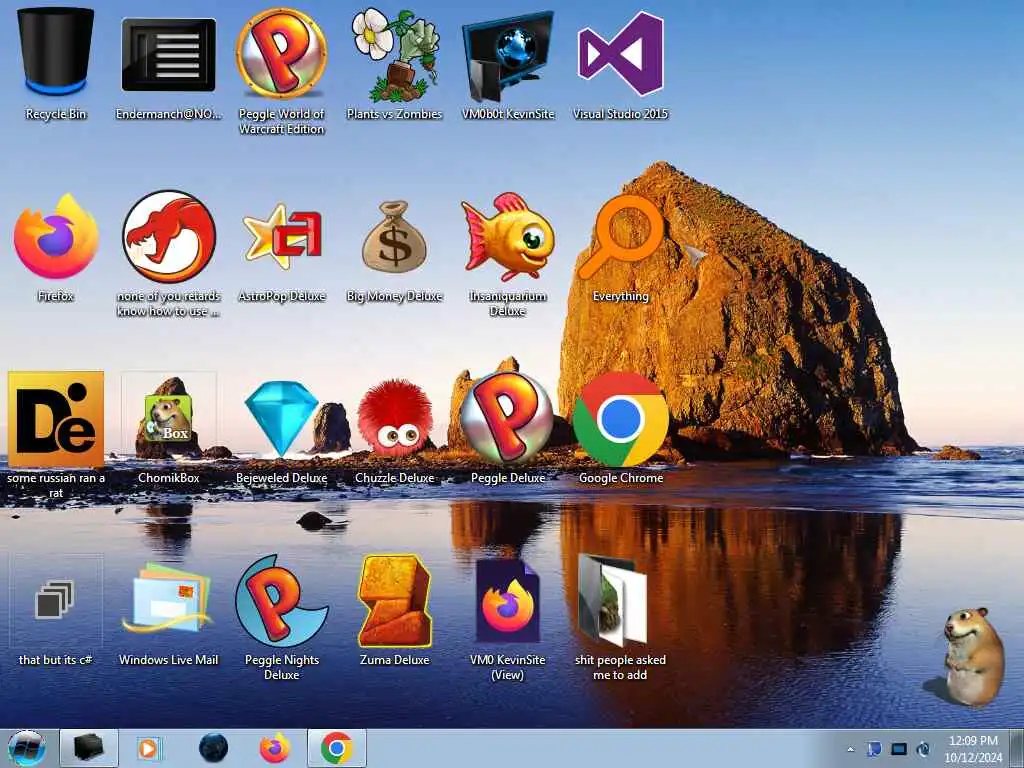Click the swirl tray icon beside the clock
This screenshot has height=768, width=1024.
coord(923,749)
